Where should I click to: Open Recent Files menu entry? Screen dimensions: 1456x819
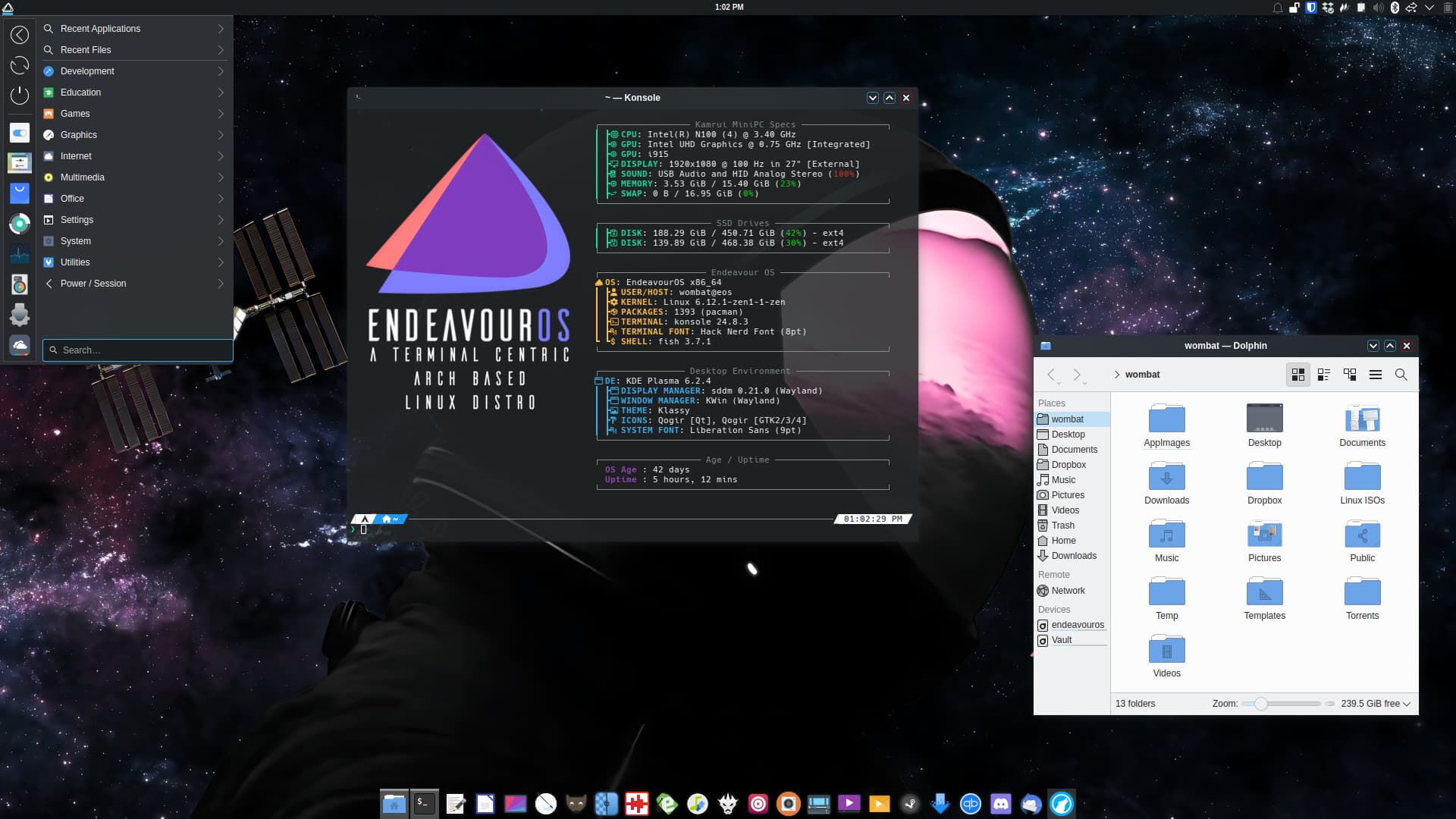pyautogui.click(x=134, y=50)
